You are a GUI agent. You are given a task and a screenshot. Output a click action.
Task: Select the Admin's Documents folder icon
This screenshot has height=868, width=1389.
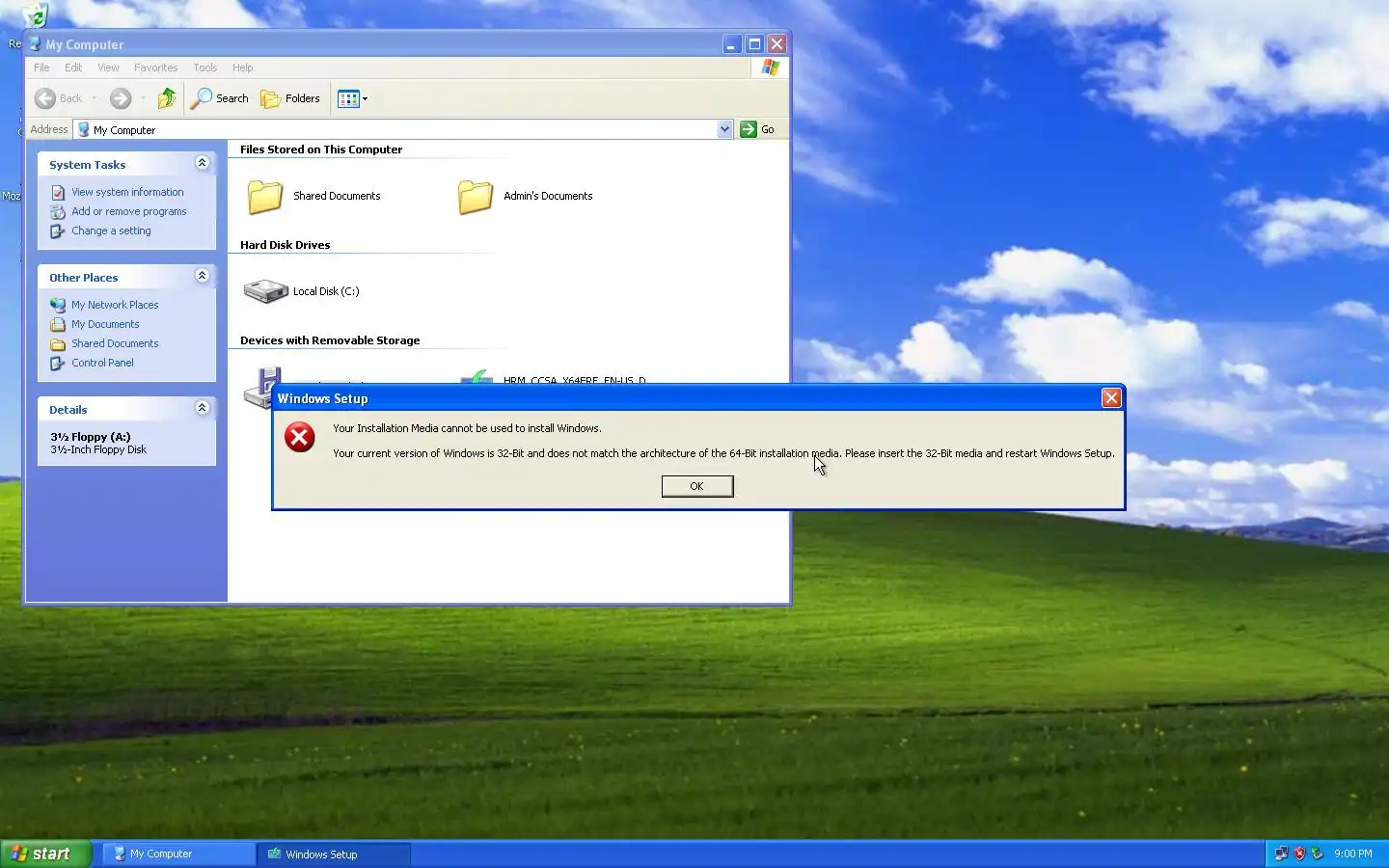click(475, 196)
